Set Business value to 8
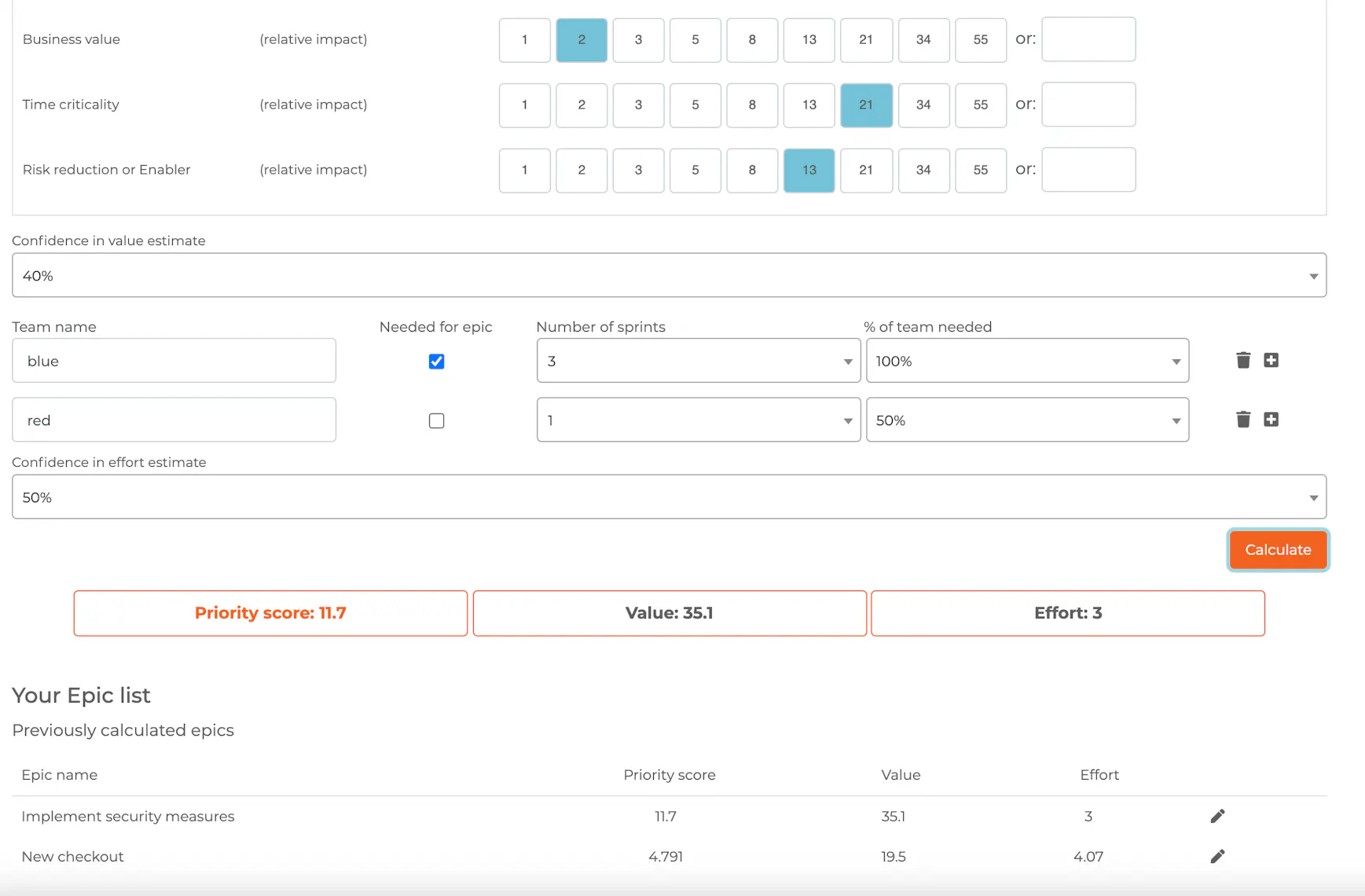This screenshot has height=896, width=1365. tap(752, 39)
